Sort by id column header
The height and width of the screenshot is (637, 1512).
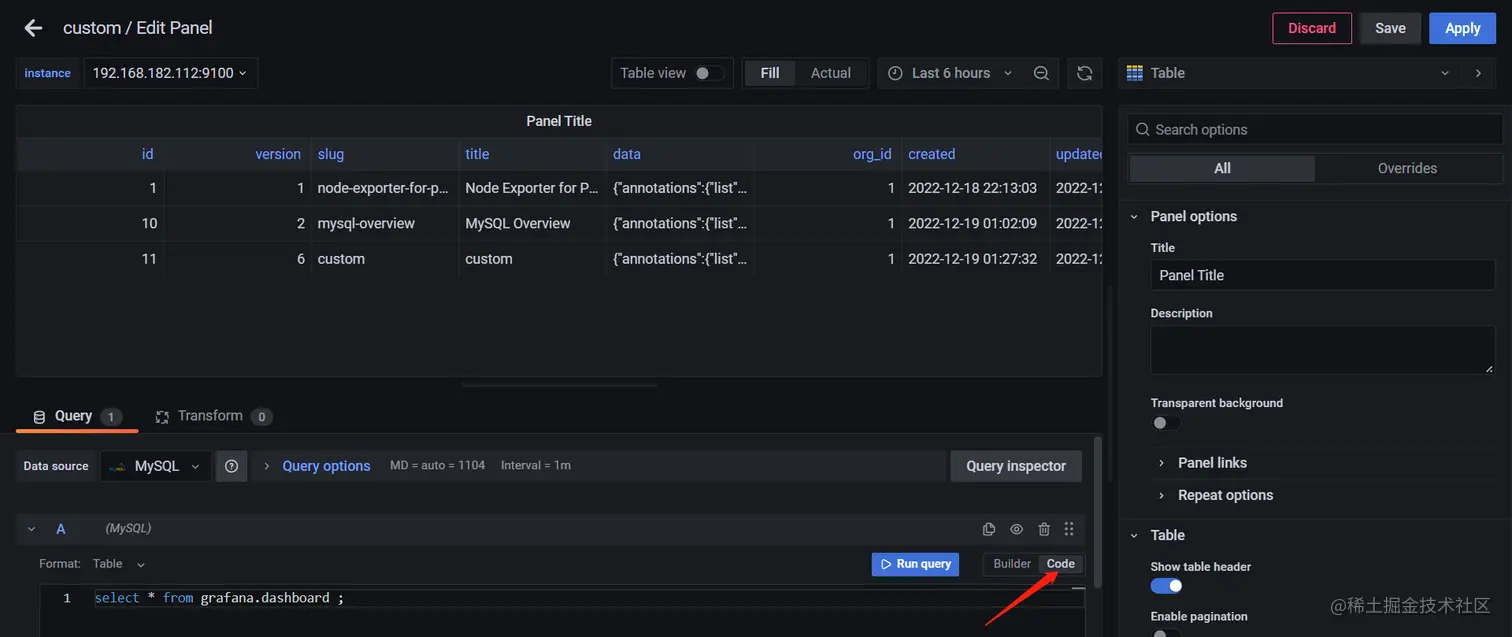click(x=147, y=154)
